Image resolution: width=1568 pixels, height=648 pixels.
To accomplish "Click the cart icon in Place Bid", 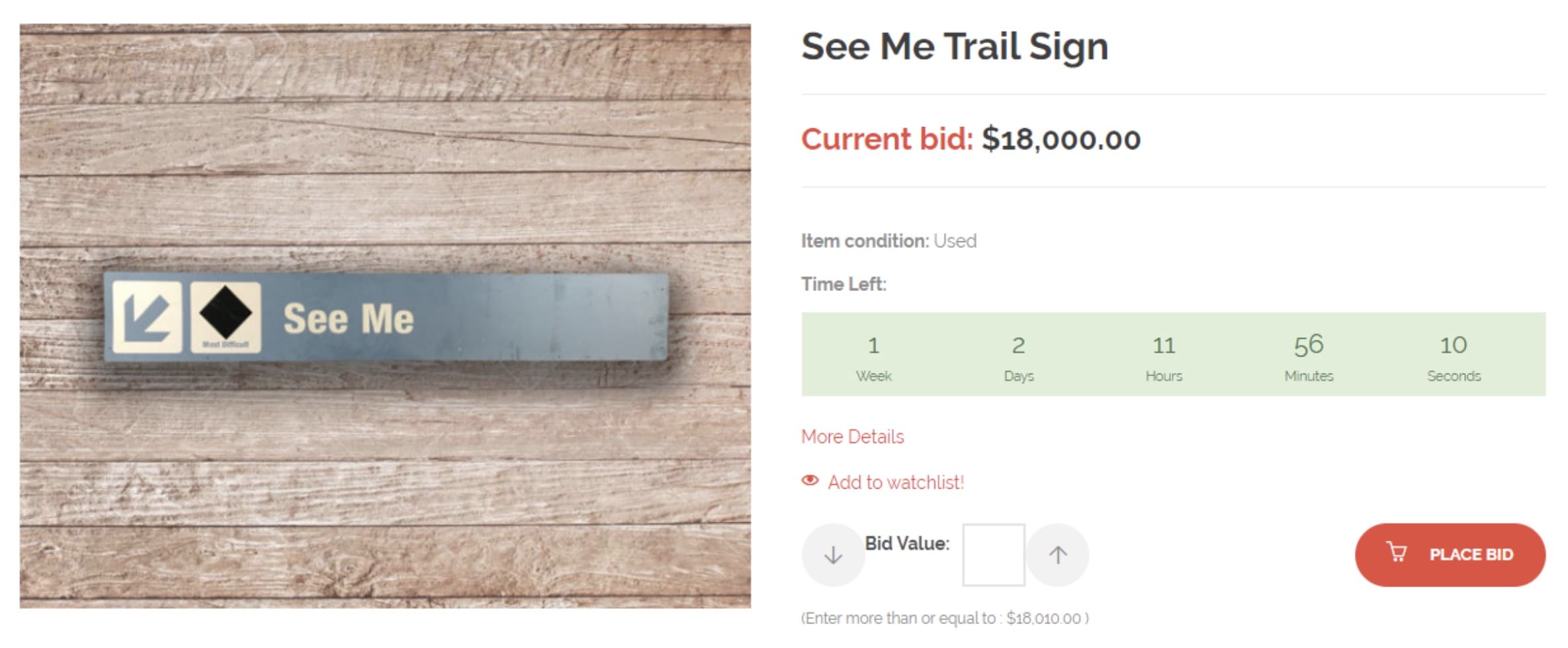I will 1397,552.
